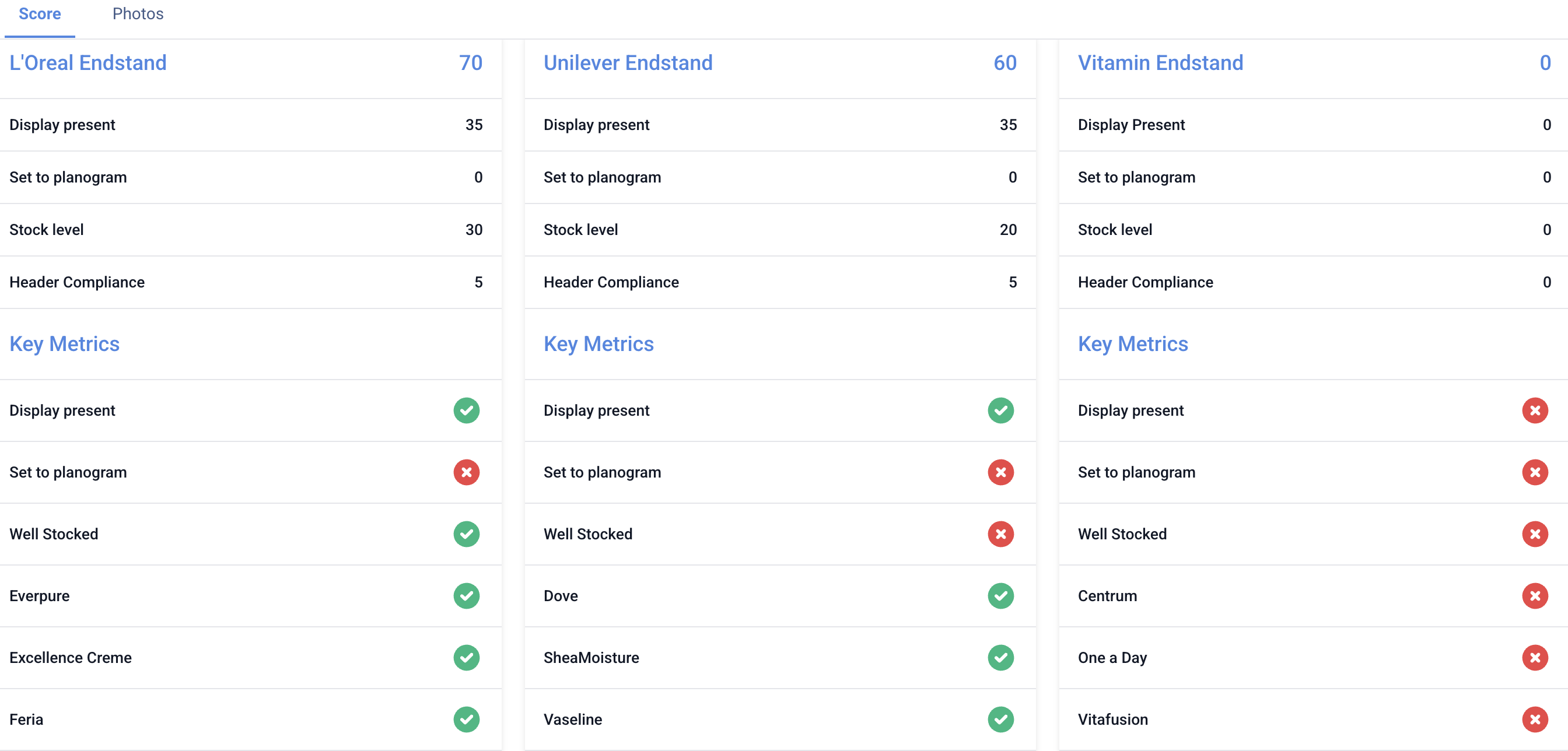Click L'Oreal Header Compliance row

pos(250,282)
